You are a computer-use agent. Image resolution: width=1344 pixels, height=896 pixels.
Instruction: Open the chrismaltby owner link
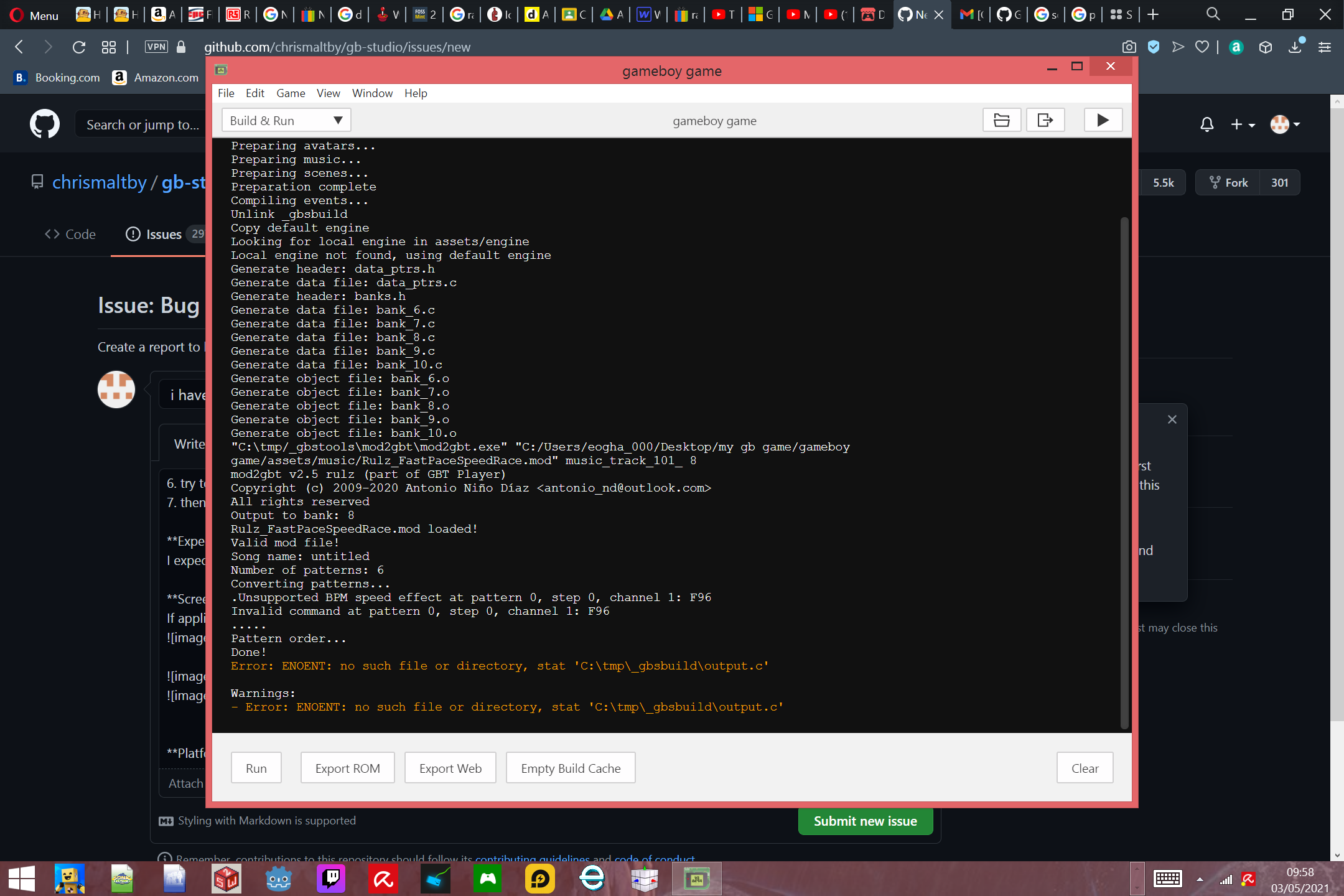100,182
